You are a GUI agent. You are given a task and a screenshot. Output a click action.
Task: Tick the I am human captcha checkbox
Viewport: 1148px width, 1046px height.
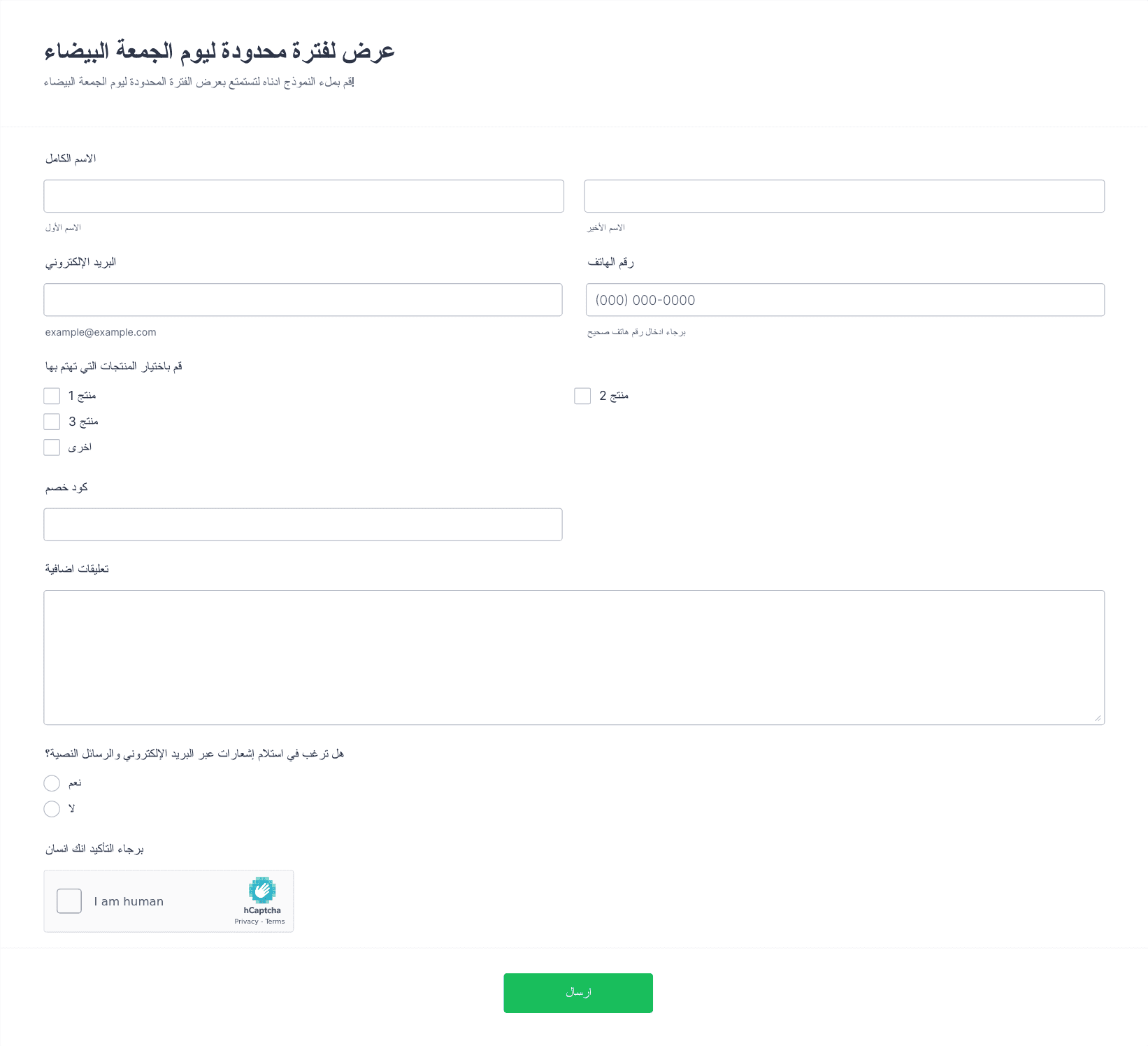tap(69, 901)
